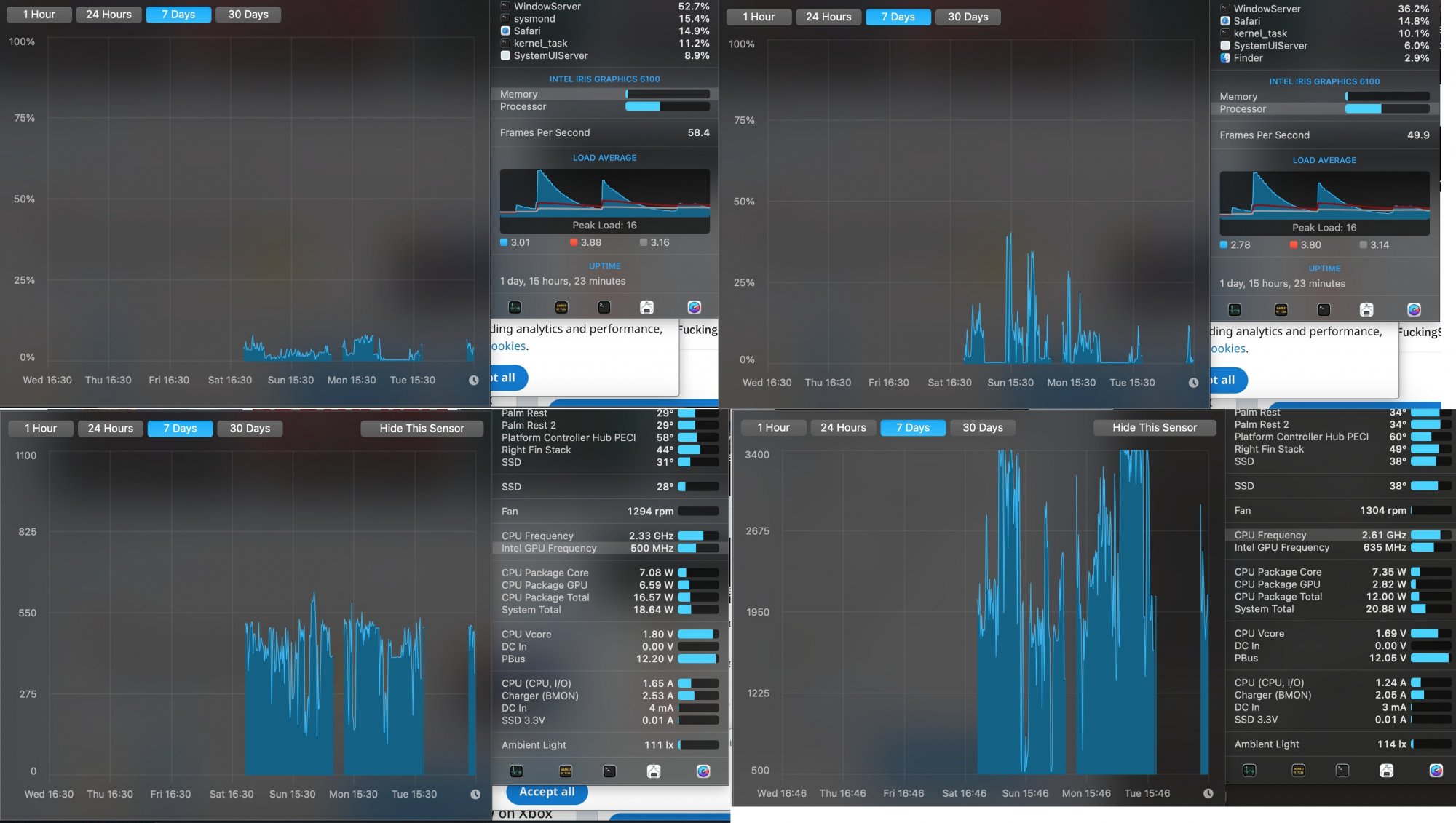Open Activity Monitor icon under Ambient Light 114 lx
The image size is (1456, 823).
coord(1249,771)
